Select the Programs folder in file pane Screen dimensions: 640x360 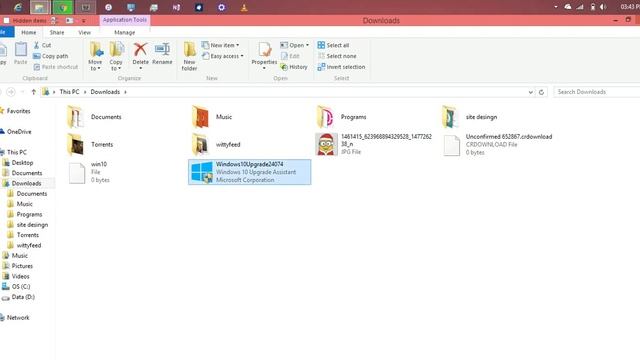(x=342, y=117)
